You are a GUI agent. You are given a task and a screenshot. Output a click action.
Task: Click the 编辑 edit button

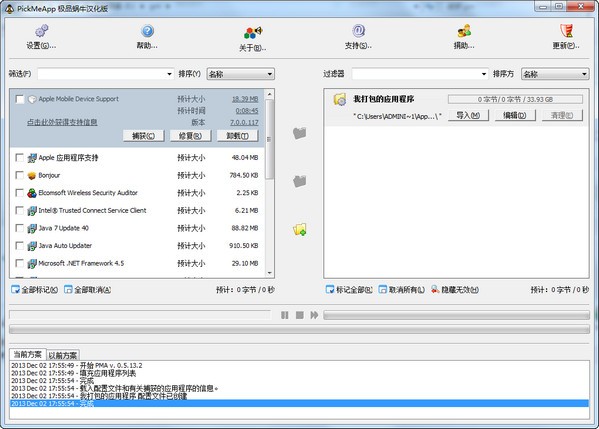pos(515,115)
